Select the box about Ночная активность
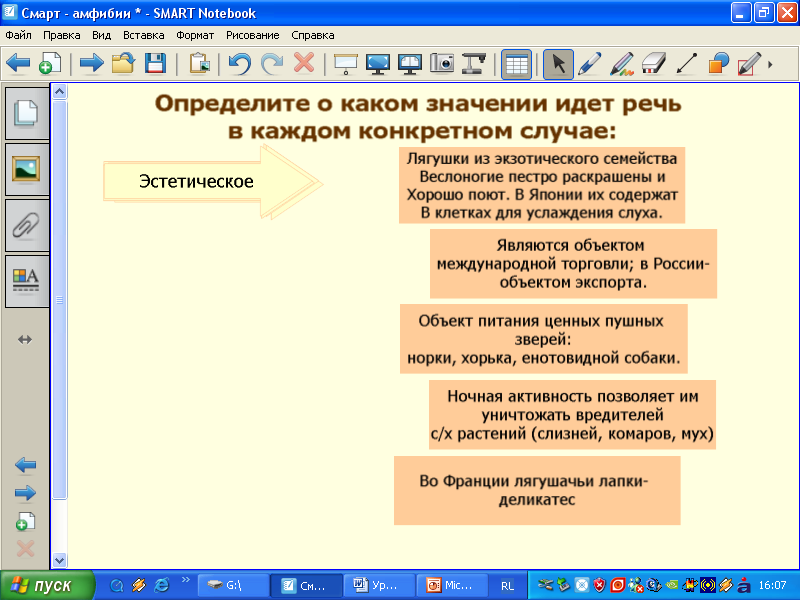 click(572, 414)
